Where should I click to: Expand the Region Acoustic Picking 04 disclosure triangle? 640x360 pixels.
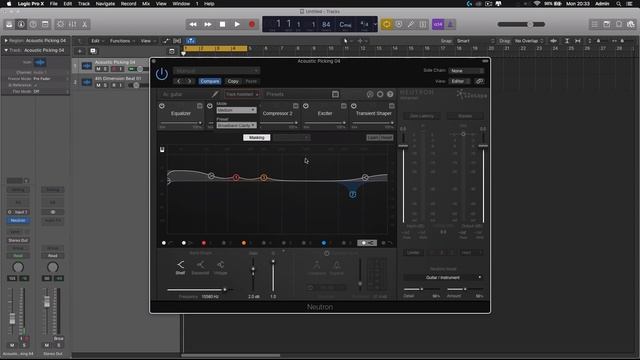point(6,41)
